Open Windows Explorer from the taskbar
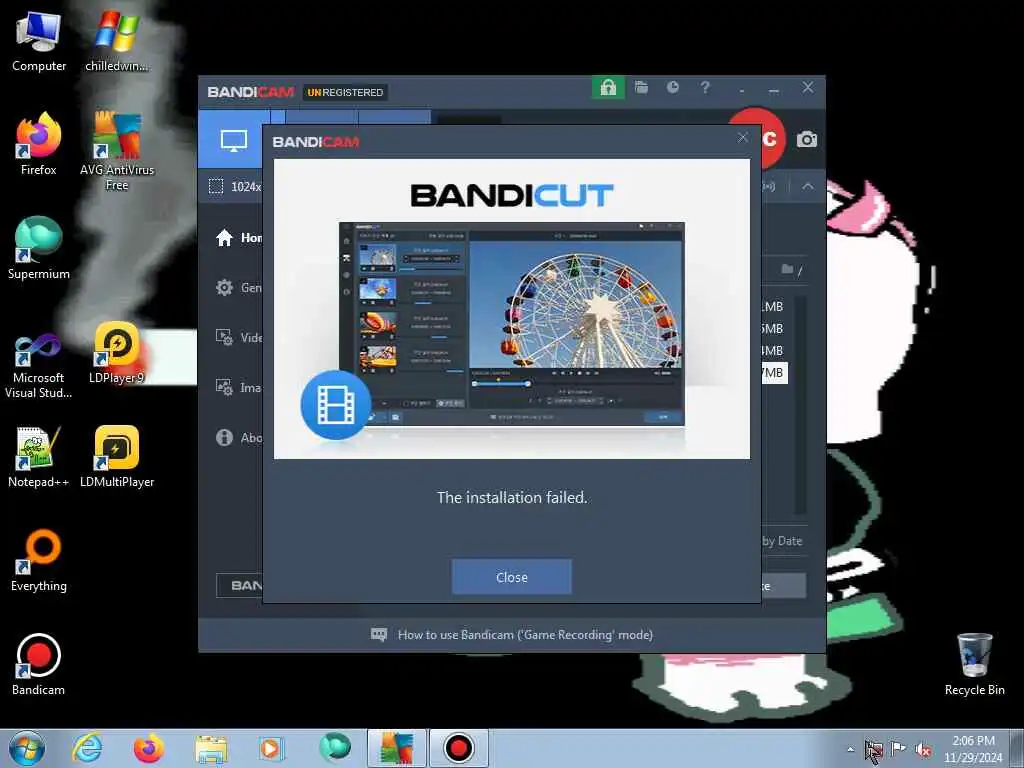This screenshot has height=768, width=1024. [x=210, y=748]
